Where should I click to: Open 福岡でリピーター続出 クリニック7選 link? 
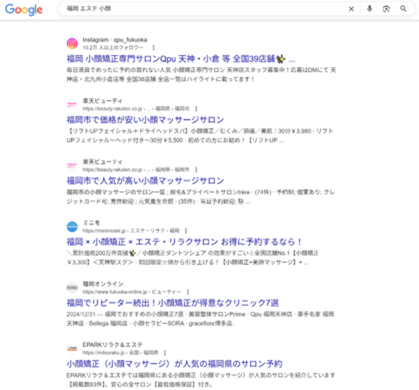(x=173, y=303)
